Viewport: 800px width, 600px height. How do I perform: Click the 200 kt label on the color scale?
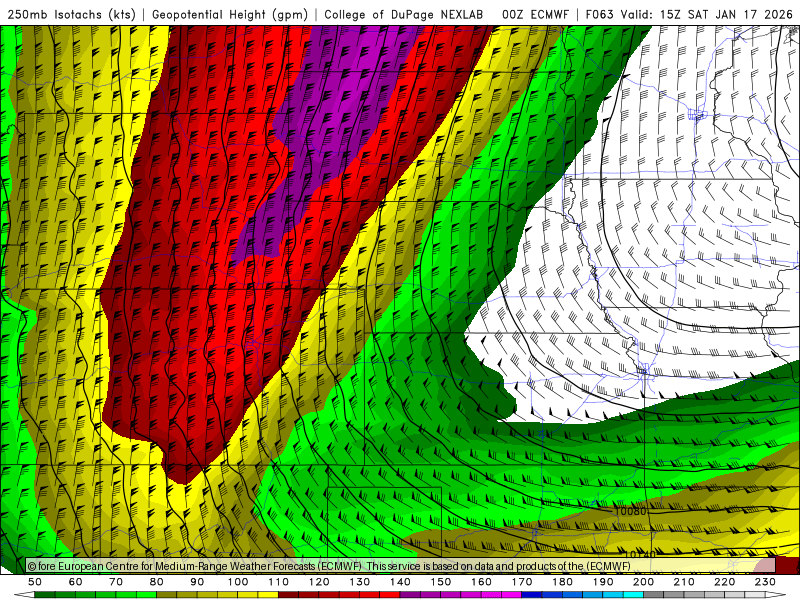(644, 582)
